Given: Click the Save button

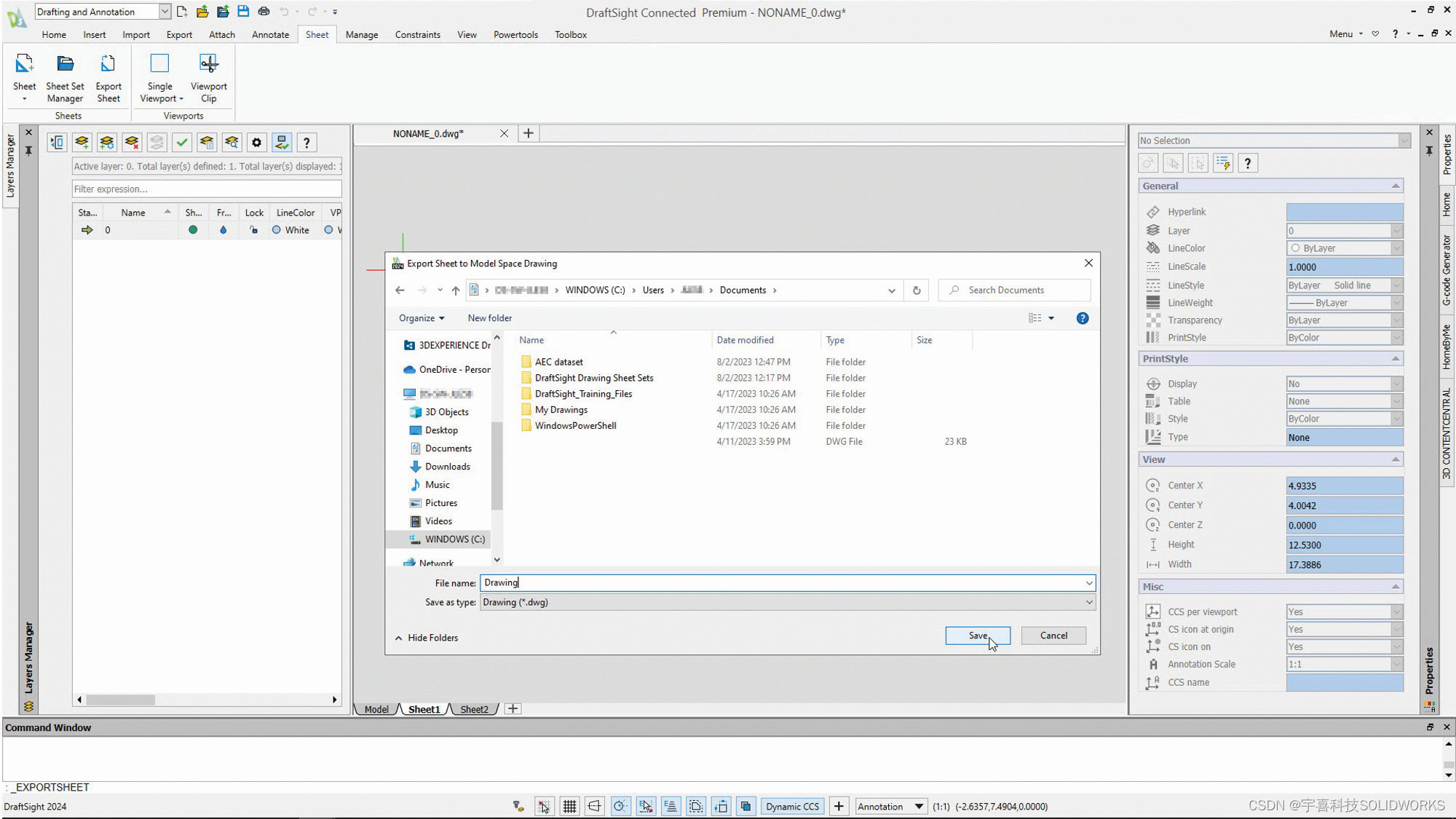Looking at the screenshot, I should (x=977, y=636).
